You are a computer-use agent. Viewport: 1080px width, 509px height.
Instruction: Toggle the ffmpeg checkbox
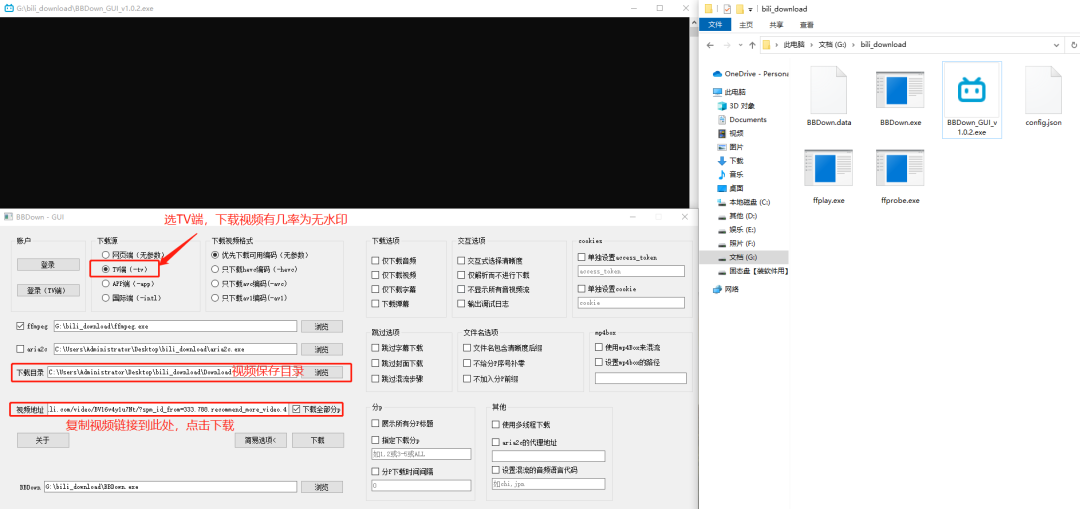click(x=20, y=326)
